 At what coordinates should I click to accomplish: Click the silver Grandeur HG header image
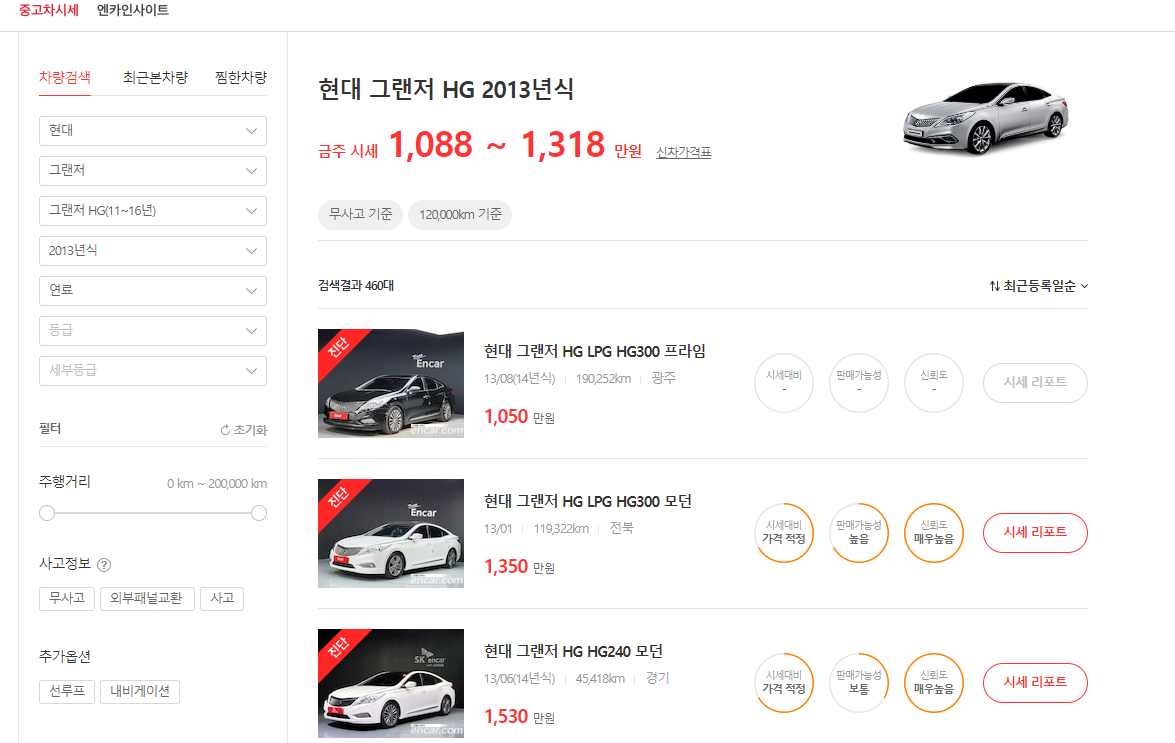pyautogui.click(x=985, y=118)
